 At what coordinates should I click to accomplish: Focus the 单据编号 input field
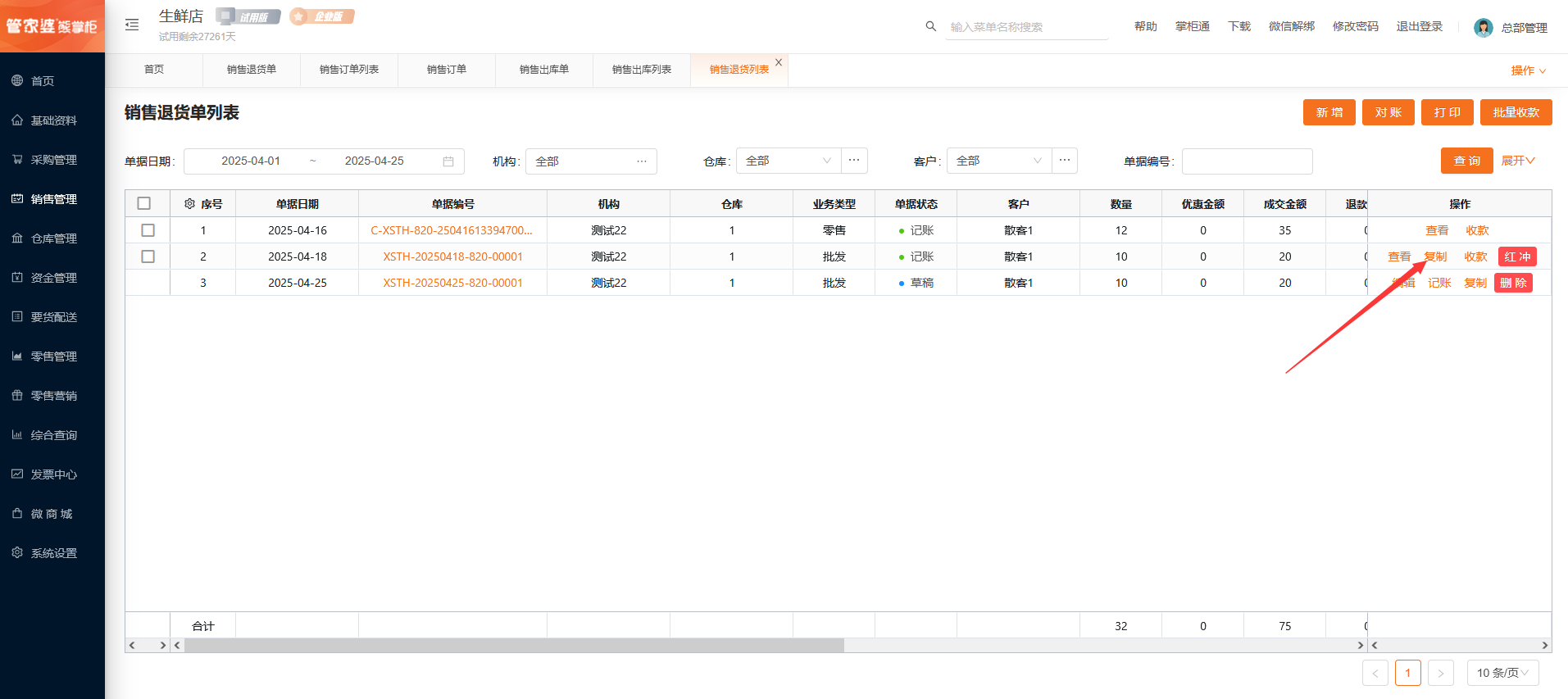tap(1247, 161)
